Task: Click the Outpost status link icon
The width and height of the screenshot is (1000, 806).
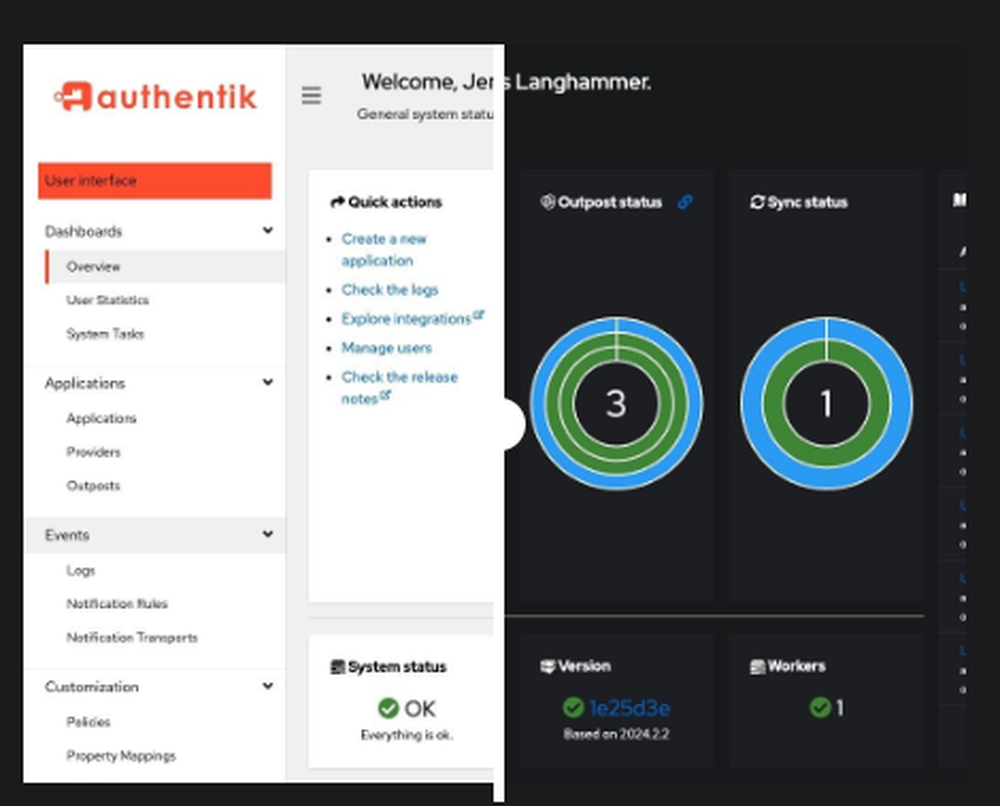Action: point(685,202)
